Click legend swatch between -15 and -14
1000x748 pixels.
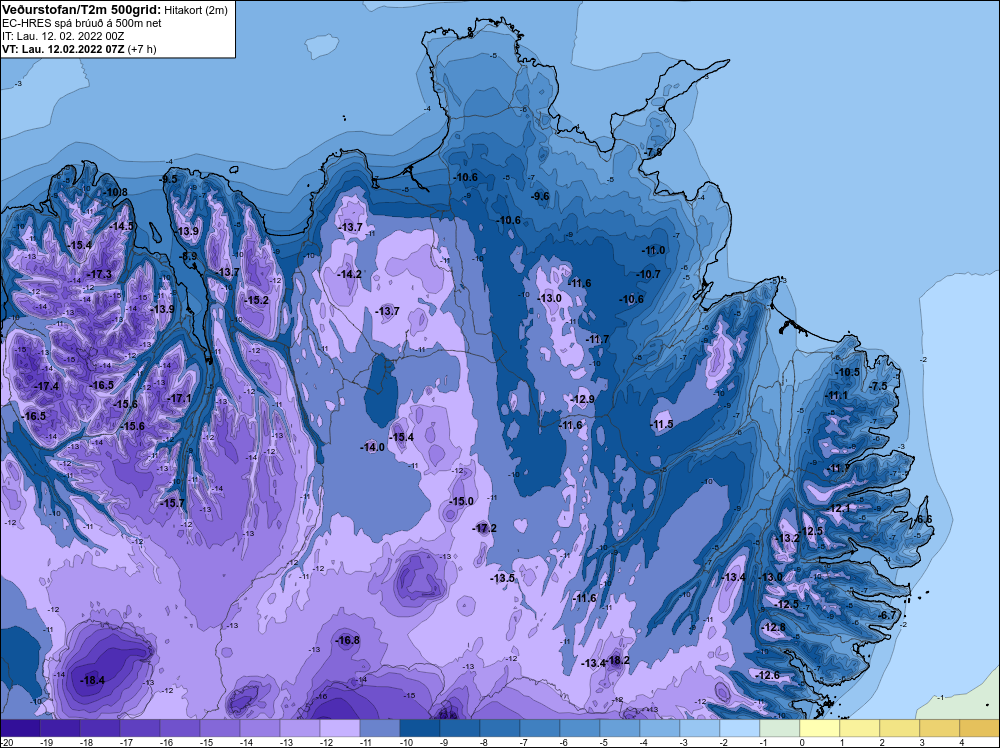(x=220, y=728)
